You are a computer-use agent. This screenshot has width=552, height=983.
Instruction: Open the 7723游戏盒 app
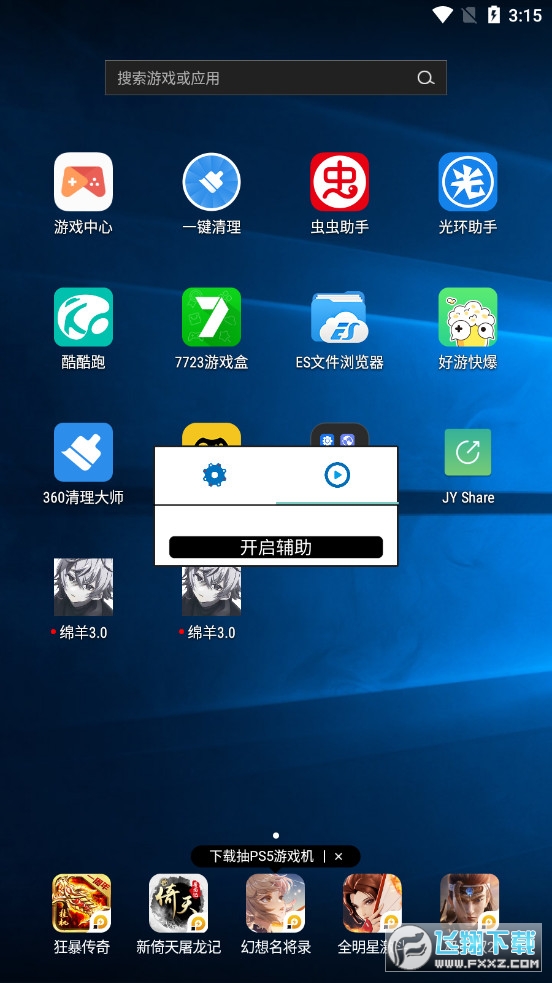click(x=211, y=317)
